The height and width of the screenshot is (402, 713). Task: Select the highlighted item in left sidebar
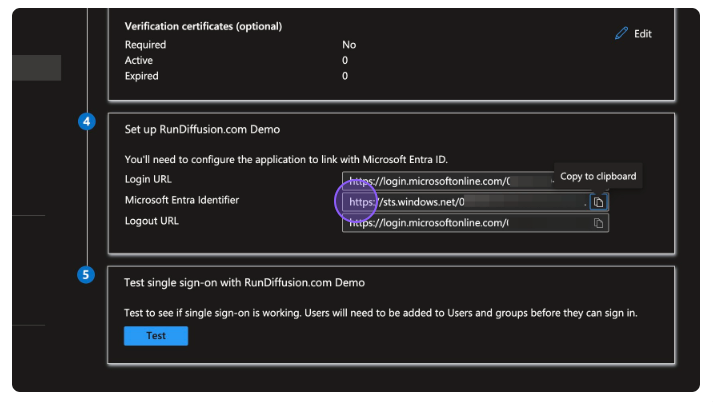click(x=36, y=68)
